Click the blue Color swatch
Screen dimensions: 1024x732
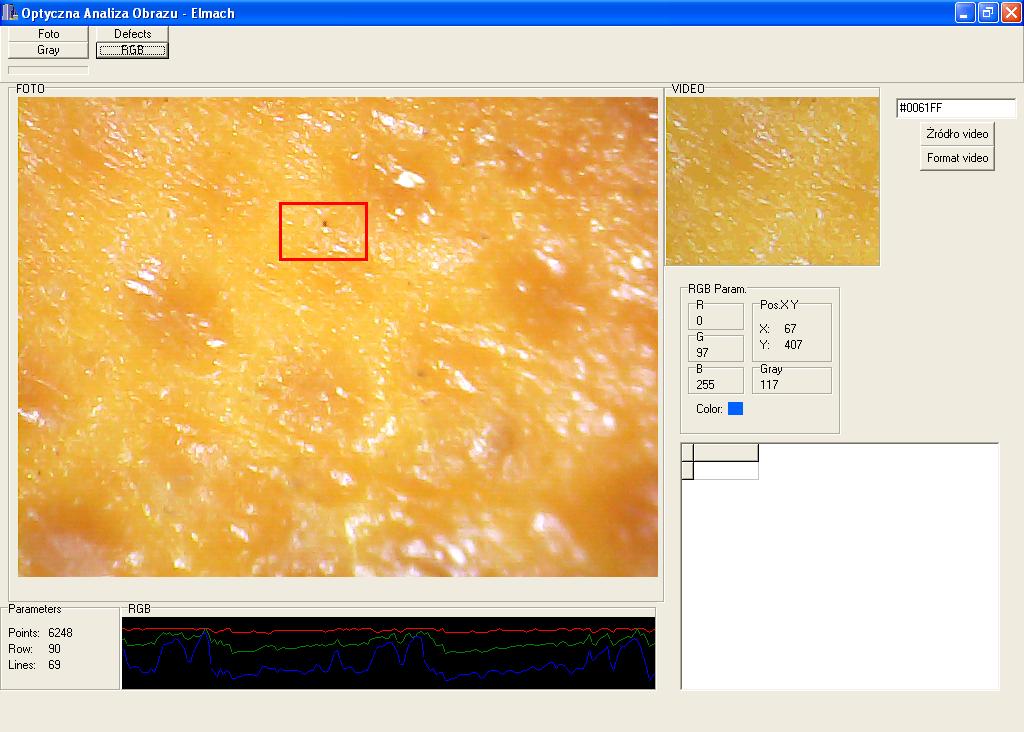735,409
